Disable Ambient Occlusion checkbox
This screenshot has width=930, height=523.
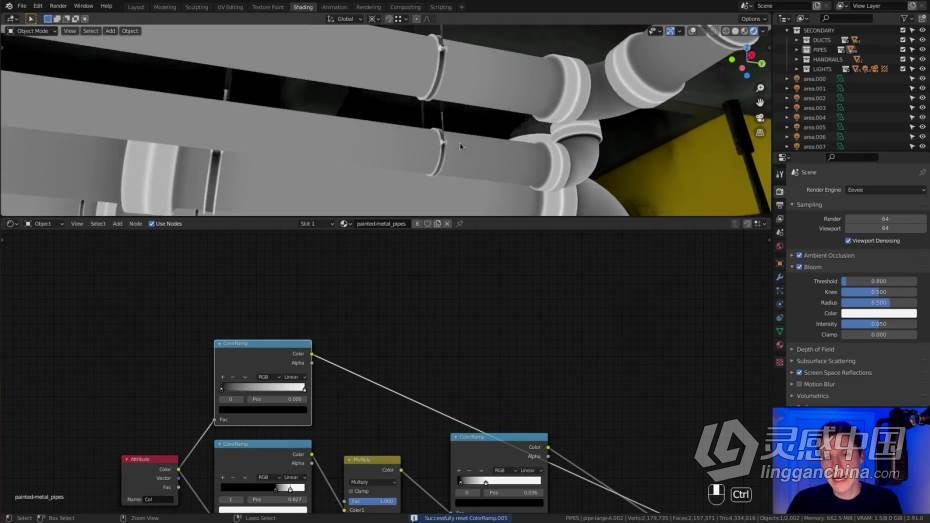pyautogui.click(x=799, y=256)
